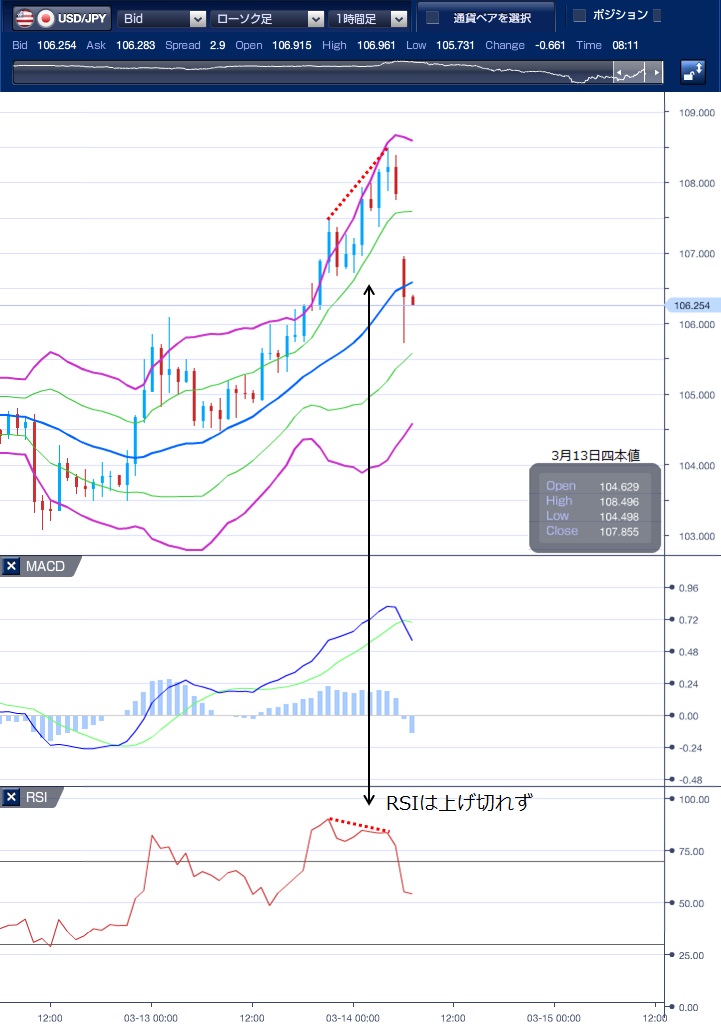Click right arrow on the overview range handle
721x1032 pixels.
(x=656, y=73)
